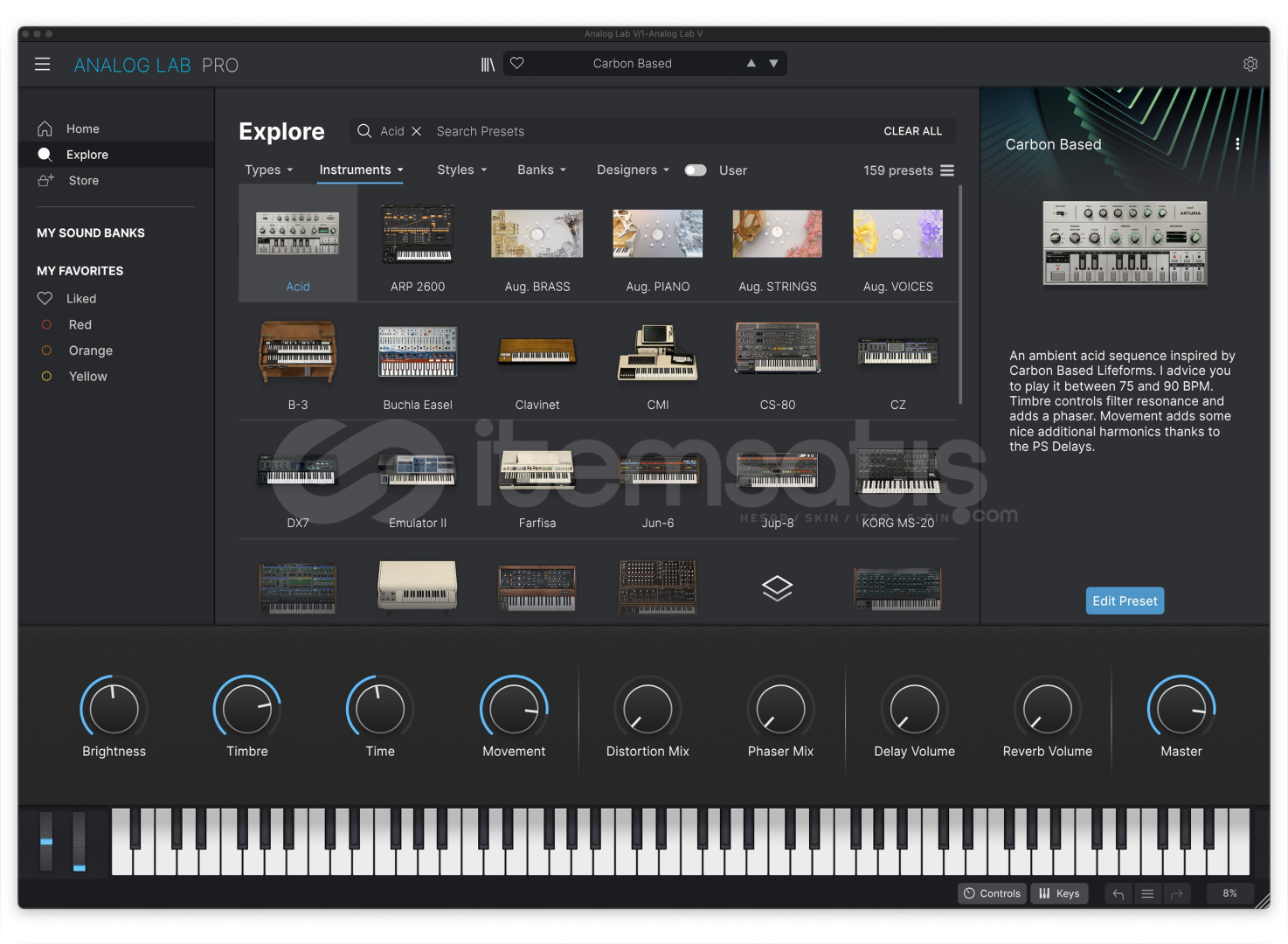Select the Jun-6 instrument
The height and width of the screenshot is (944, 1288).
pos(658,481)
